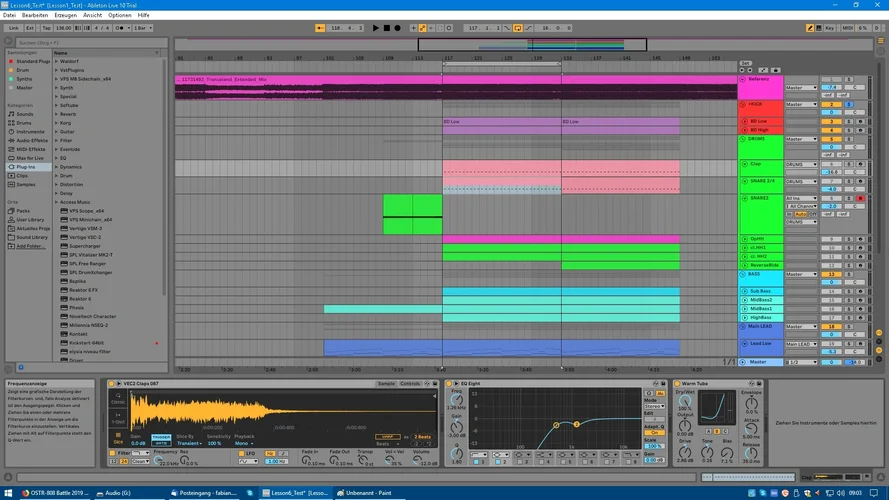
Task: Open the Samples category in the browser
Action: pos(26,184)
